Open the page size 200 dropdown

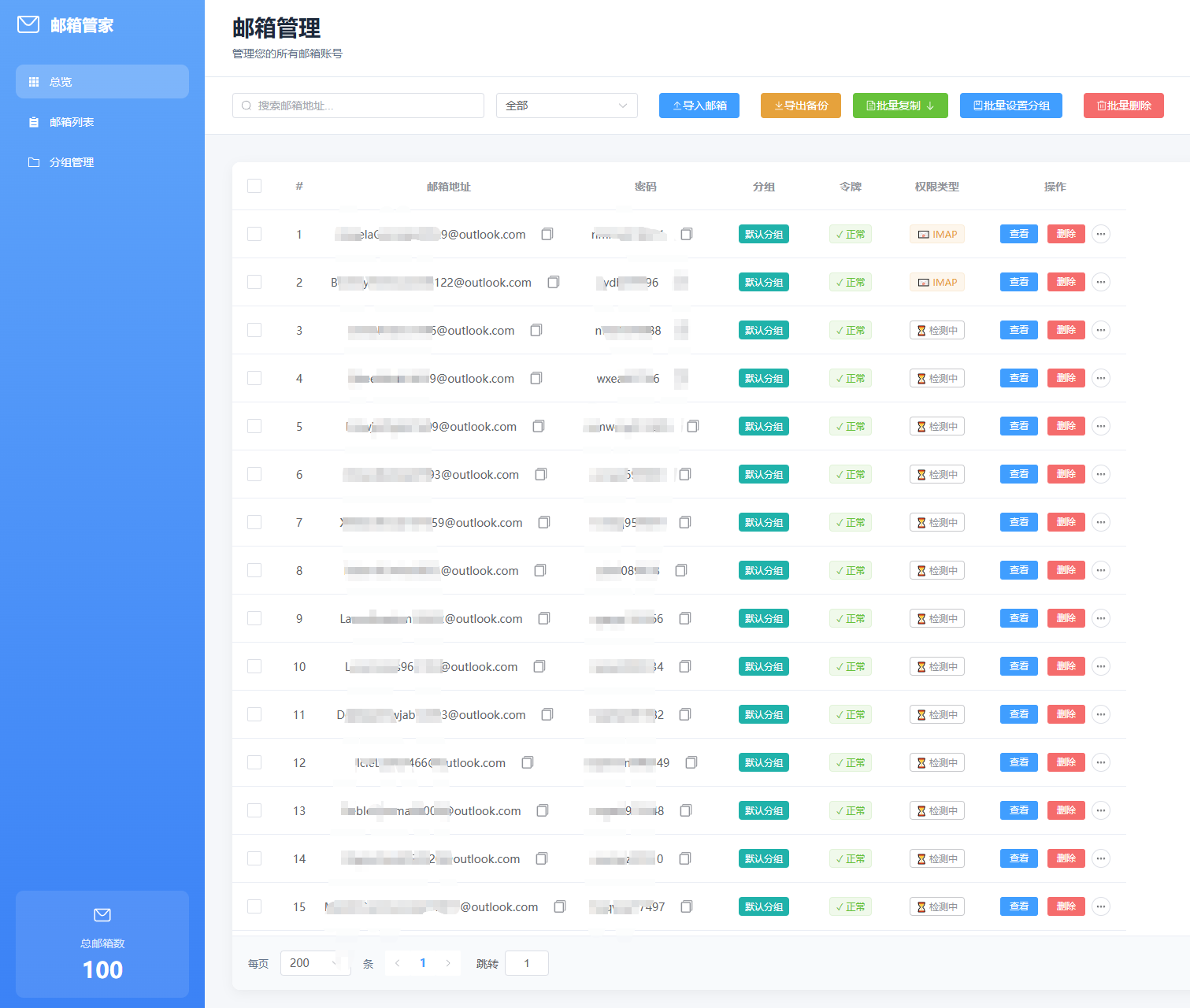pos(315,963)
